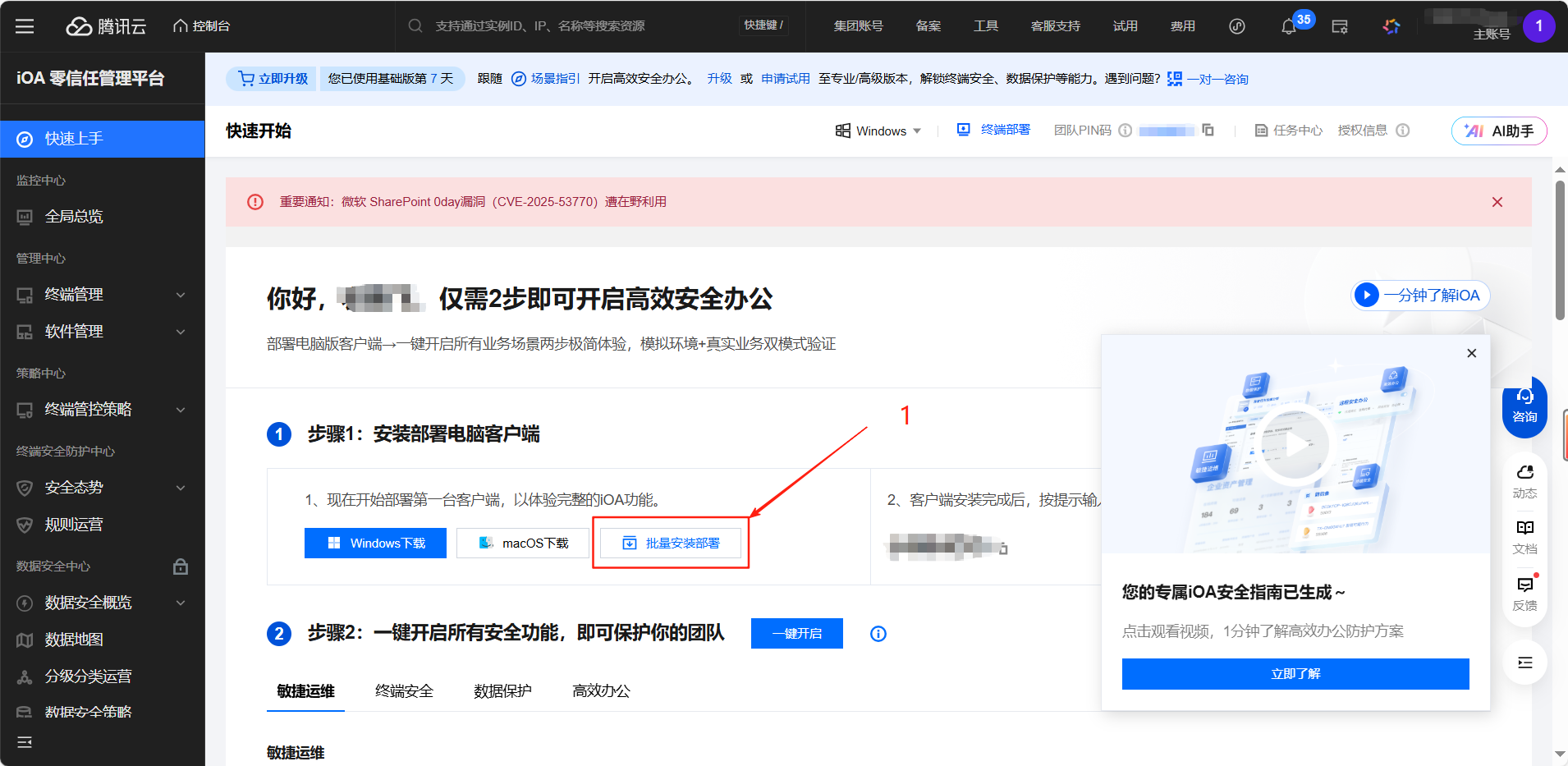Play the 一分钟了解iOA video

(1419, 296)
